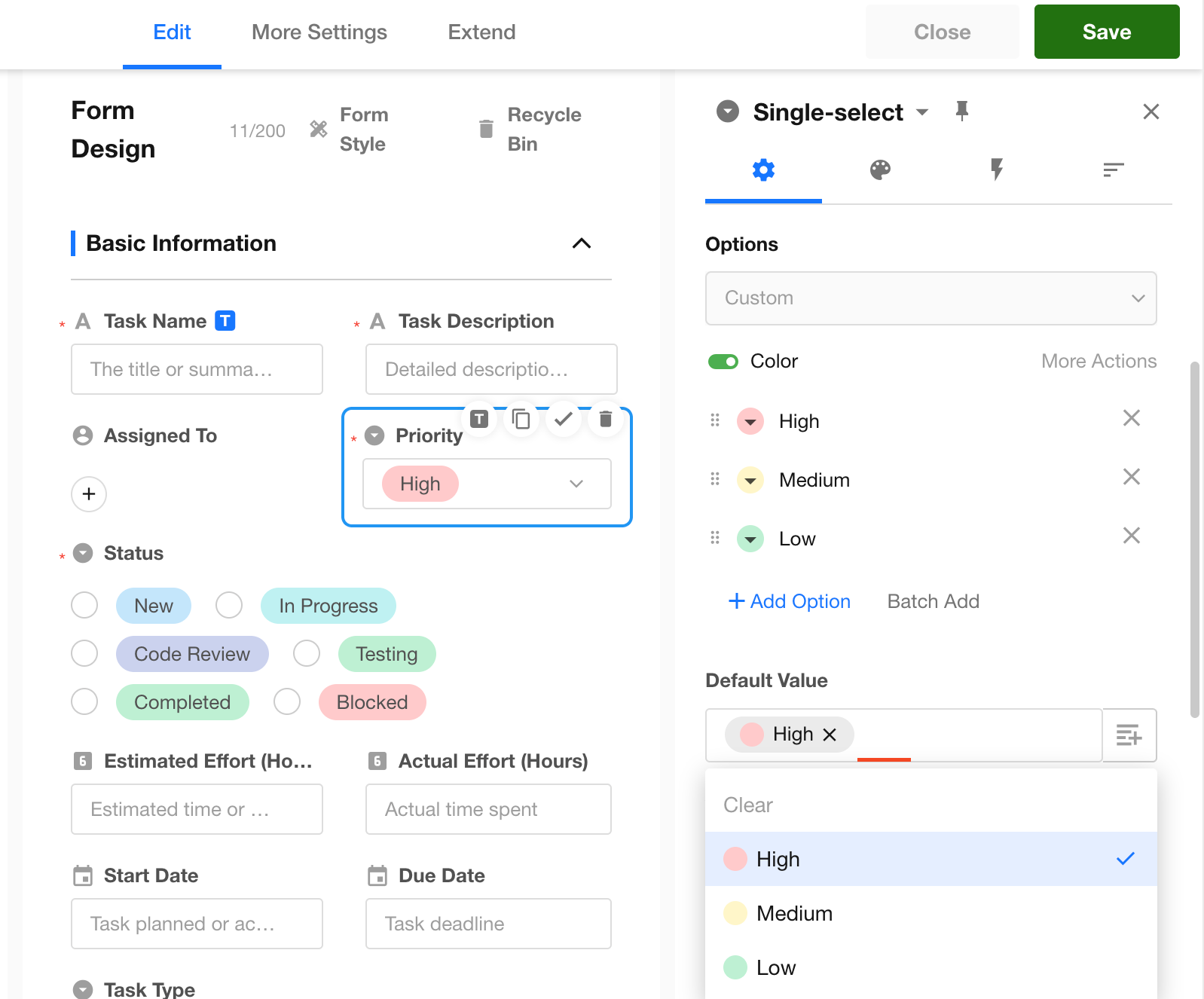Image resolution: width=1204 pixels, height=999 pixels.
Task: Open the palette style tab icon
Action: (x=880, y=170)
